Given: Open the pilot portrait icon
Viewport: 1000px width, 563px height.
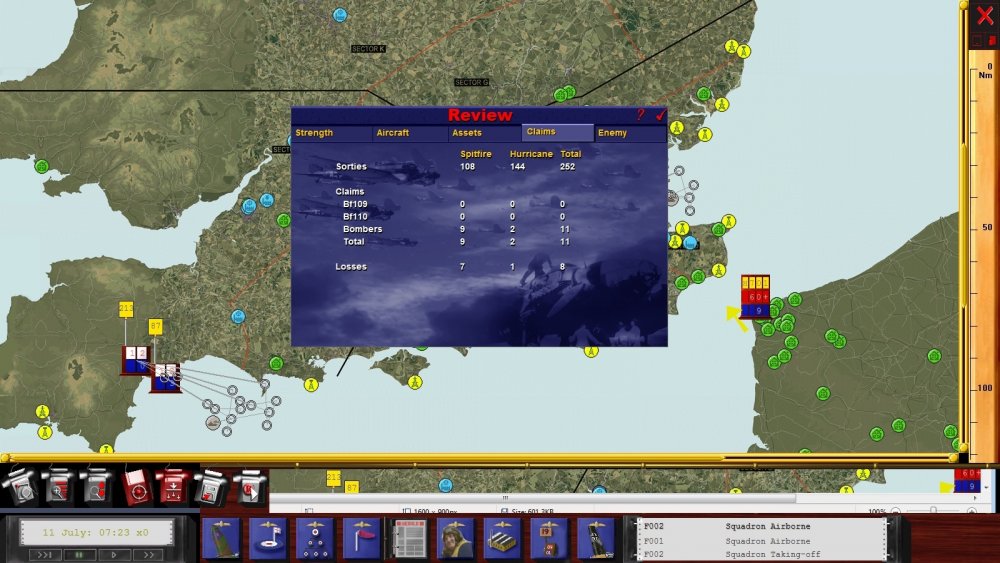Looking at the screenshot, I should coord(455,538).
